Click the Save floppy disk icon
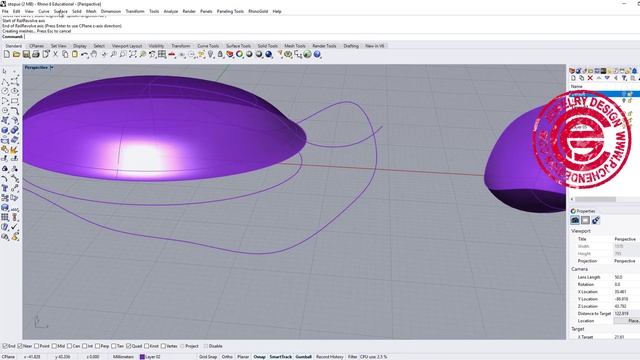640x360 pixels. click(x=26, y=54)
